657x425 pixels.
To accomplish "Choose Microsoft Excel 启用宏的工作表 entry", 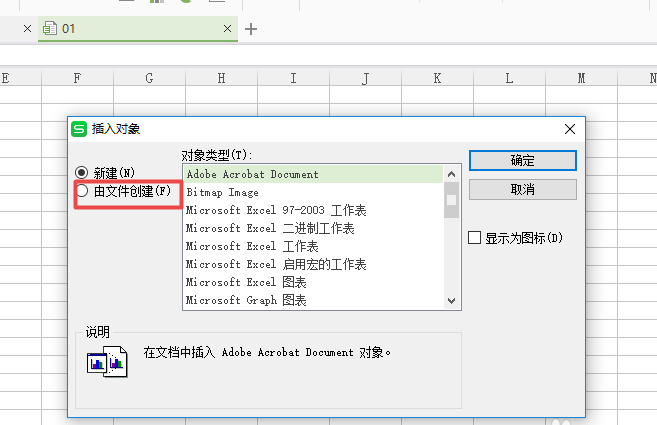I will (313, 264).
